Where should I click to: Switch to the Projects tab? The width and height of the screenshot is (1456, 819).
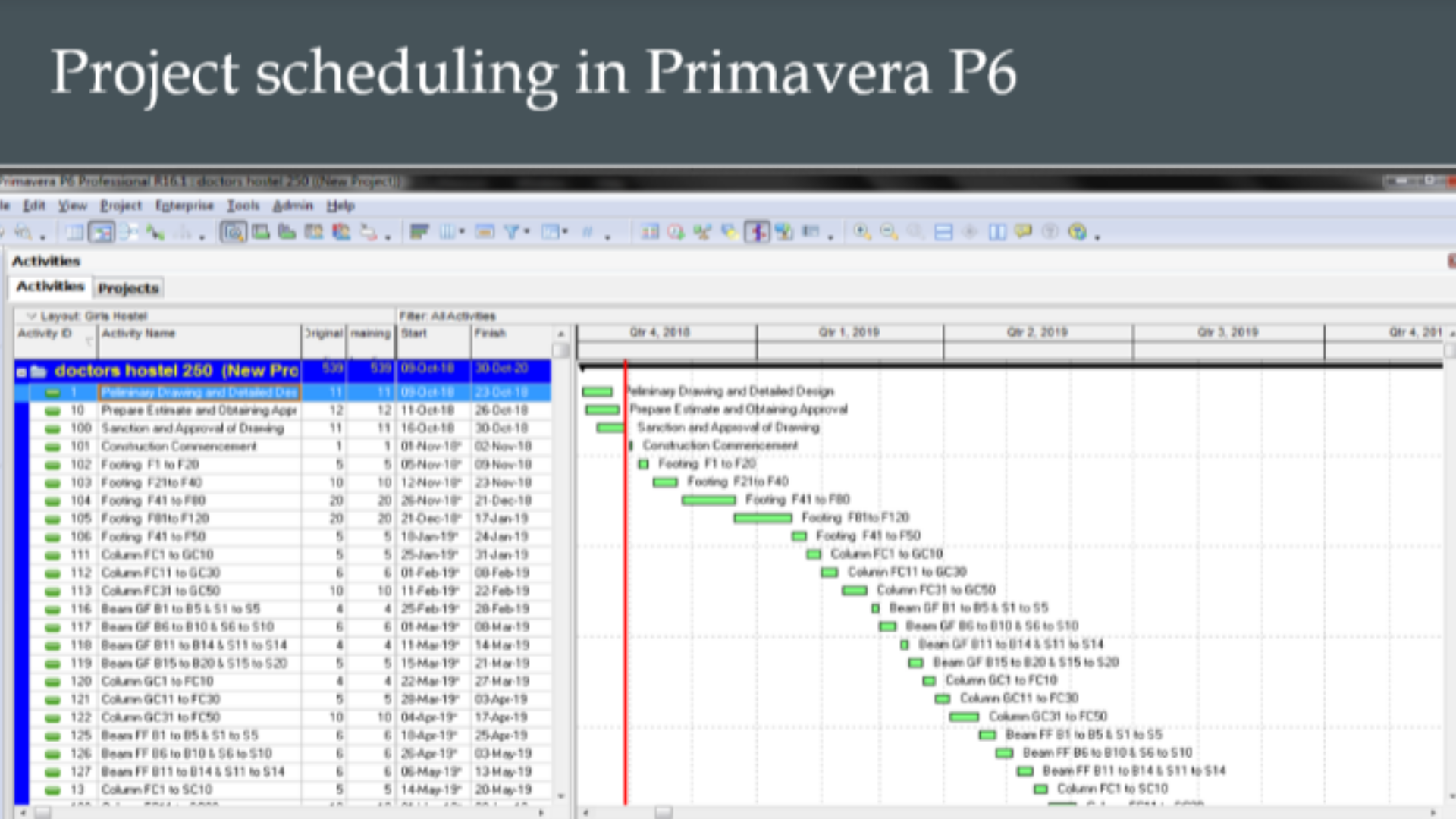pyautogui.click(x=128, y=288)
